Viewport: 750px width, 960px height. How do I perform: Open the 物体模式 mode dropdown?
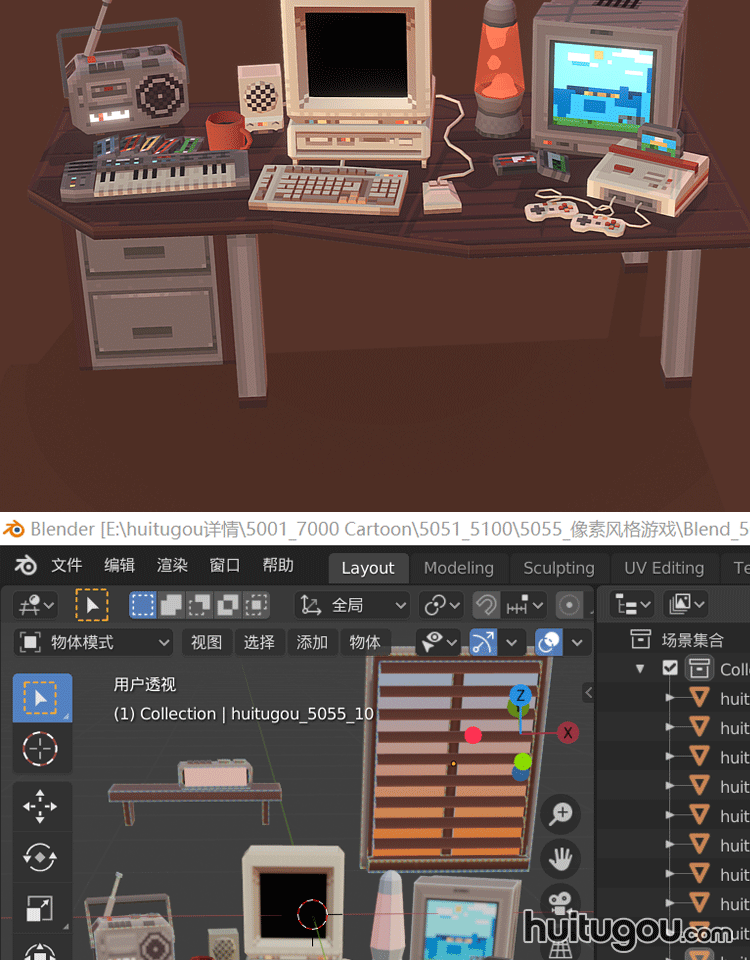coord(94,642)
